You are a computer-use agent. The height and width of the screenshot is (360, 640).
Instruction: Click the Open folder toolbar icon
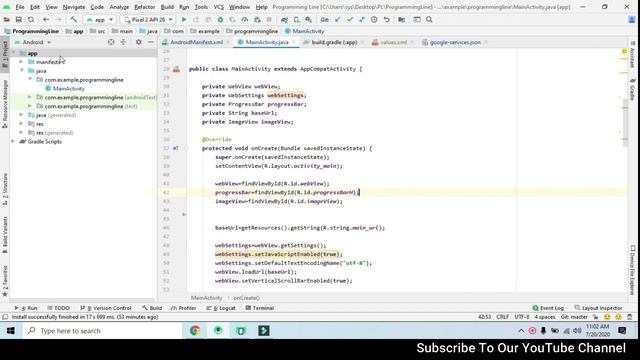coord(7,20)
